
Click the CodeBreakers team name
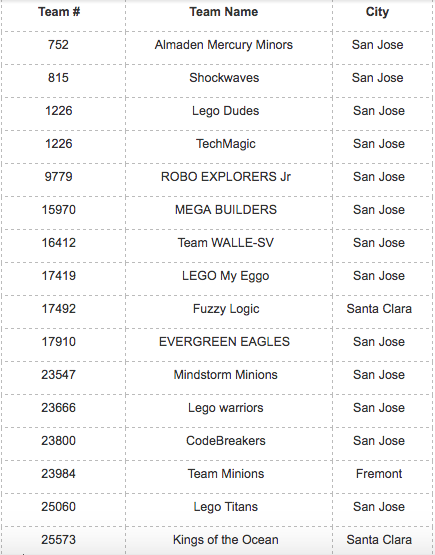[225, 441]
